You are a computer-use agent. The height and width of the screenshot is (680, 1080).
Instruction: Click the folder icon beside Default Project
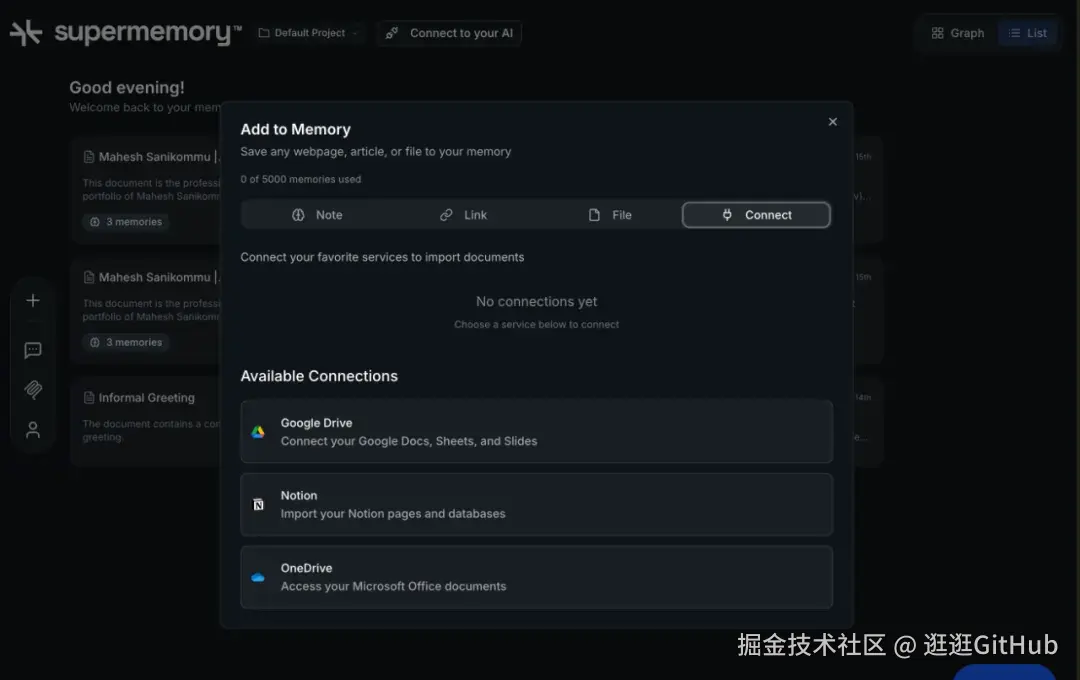264,33
